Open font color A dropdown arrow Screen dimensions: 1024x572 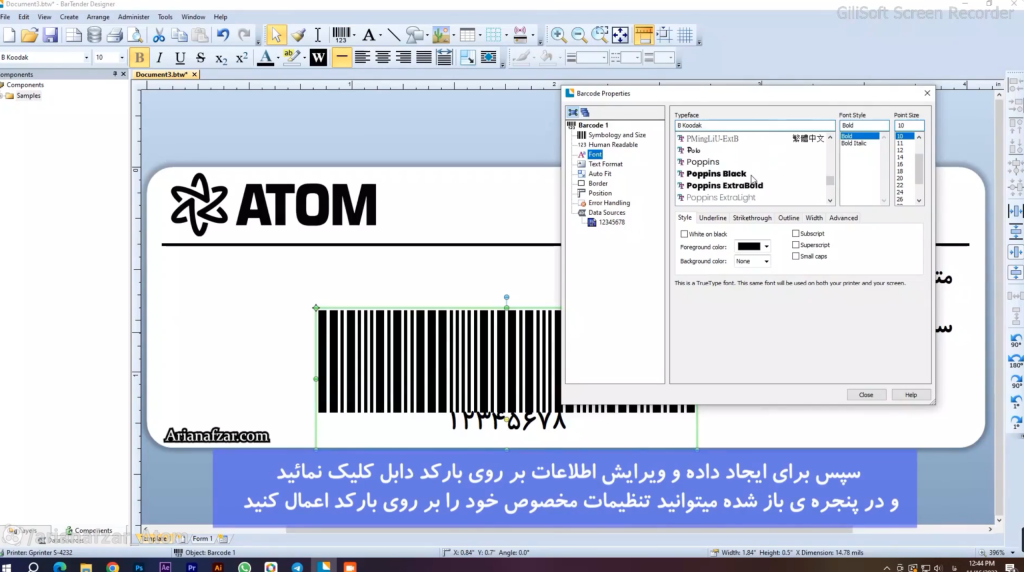point(278,57)
